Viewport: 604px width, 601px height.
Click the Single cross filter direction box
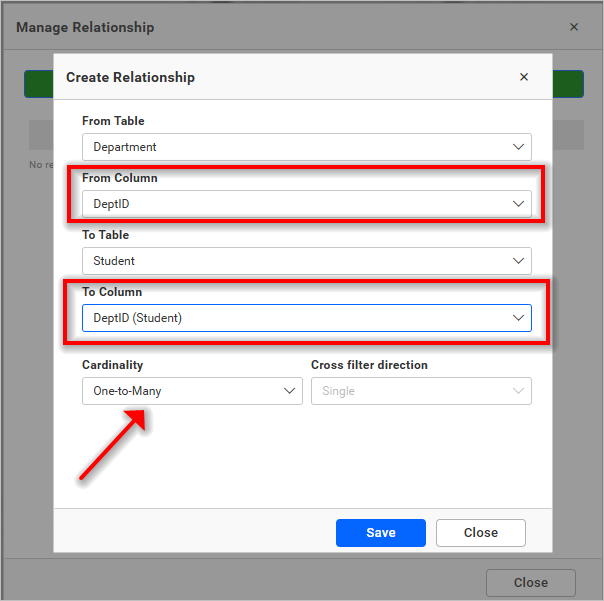410,391
